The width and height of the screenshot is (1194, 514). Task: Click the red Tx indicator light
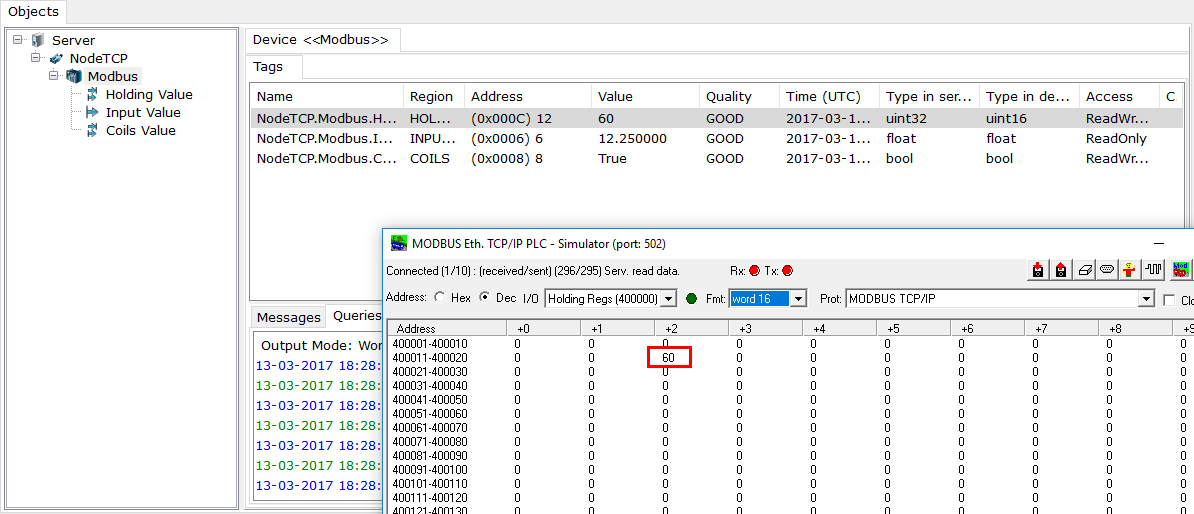[x=787, y=270]
